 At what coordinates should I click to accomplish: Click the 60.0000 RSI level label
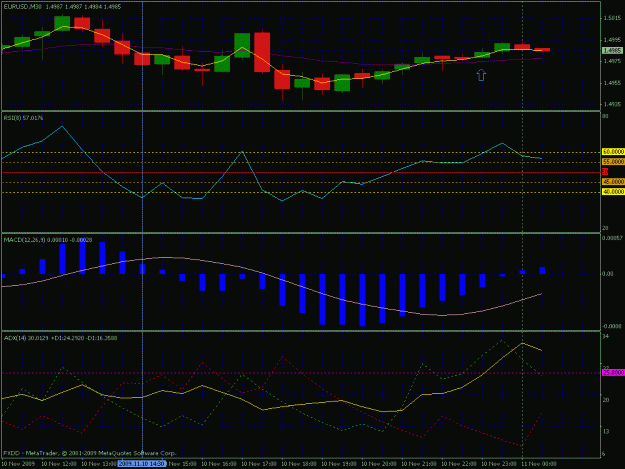(613, 152)
